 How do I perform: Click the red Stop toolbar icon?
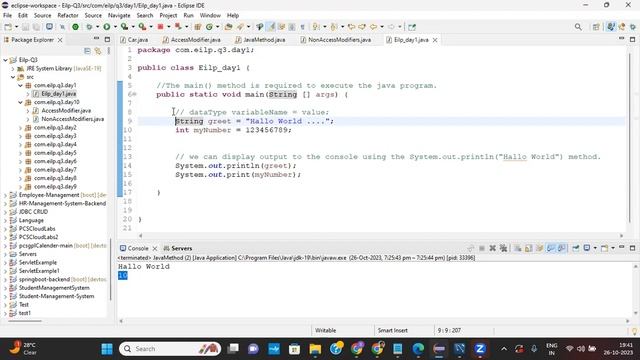[x=160, y=27]
